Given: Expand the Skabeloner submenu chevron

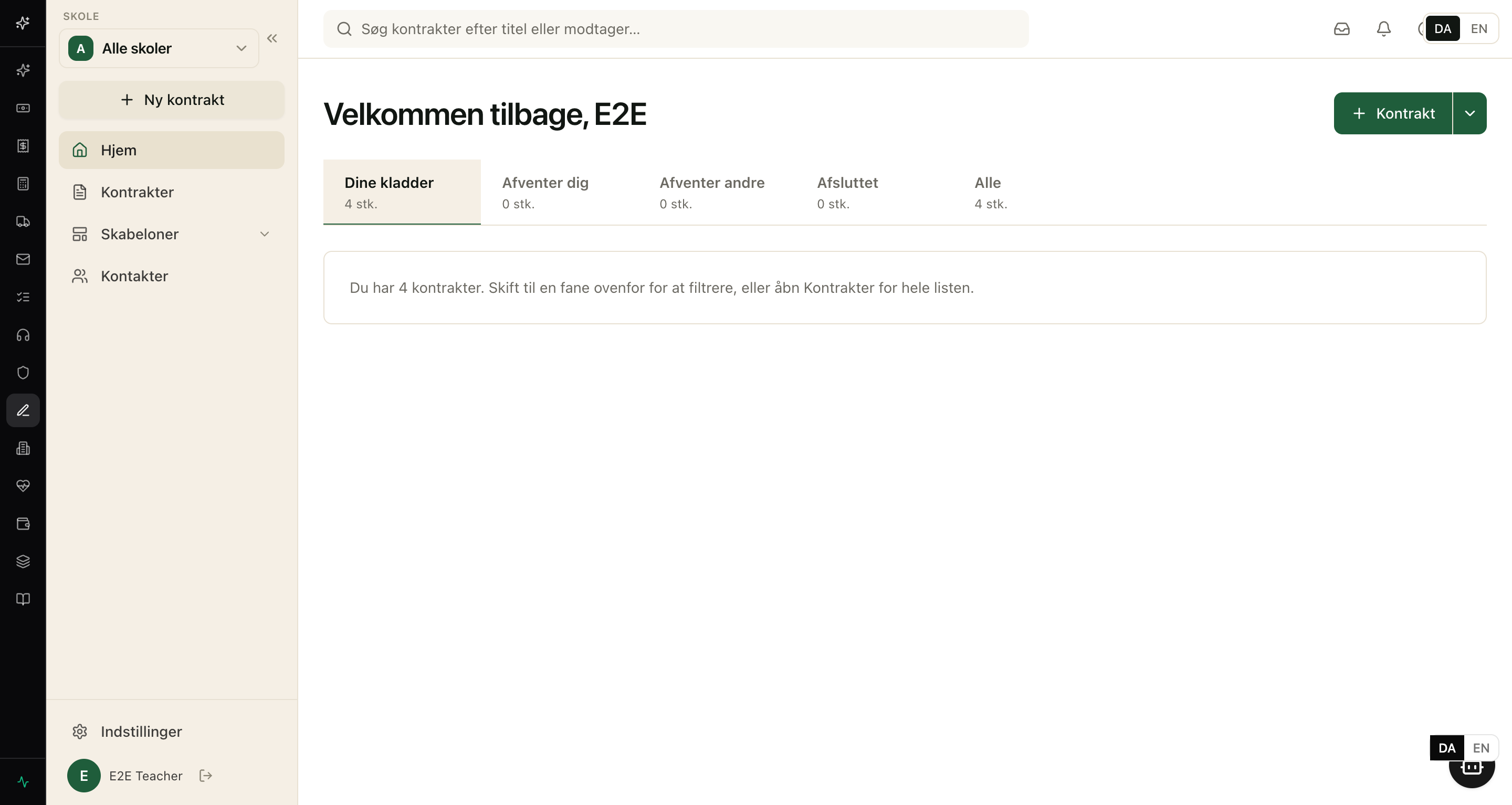Looking at the screenshot, I should pyautogui.click(x=265, y=234).
